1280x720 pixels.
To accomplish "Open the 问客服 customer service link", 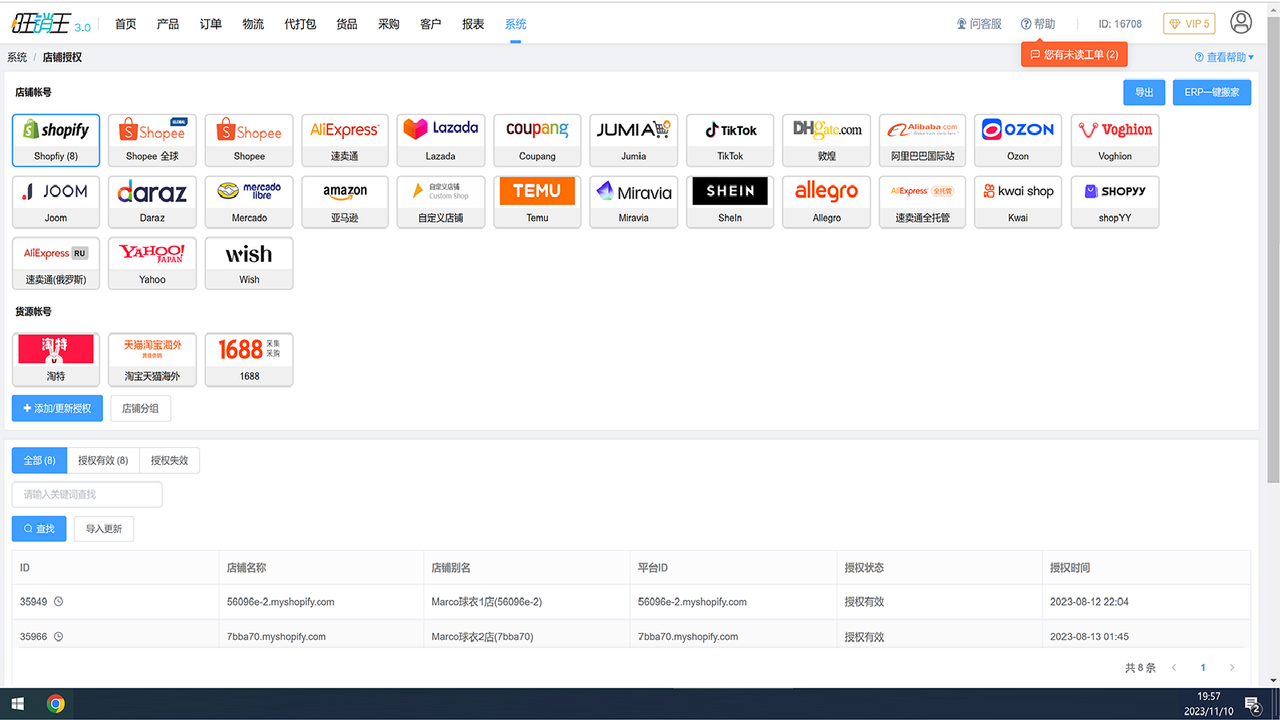I will point(979,24).
